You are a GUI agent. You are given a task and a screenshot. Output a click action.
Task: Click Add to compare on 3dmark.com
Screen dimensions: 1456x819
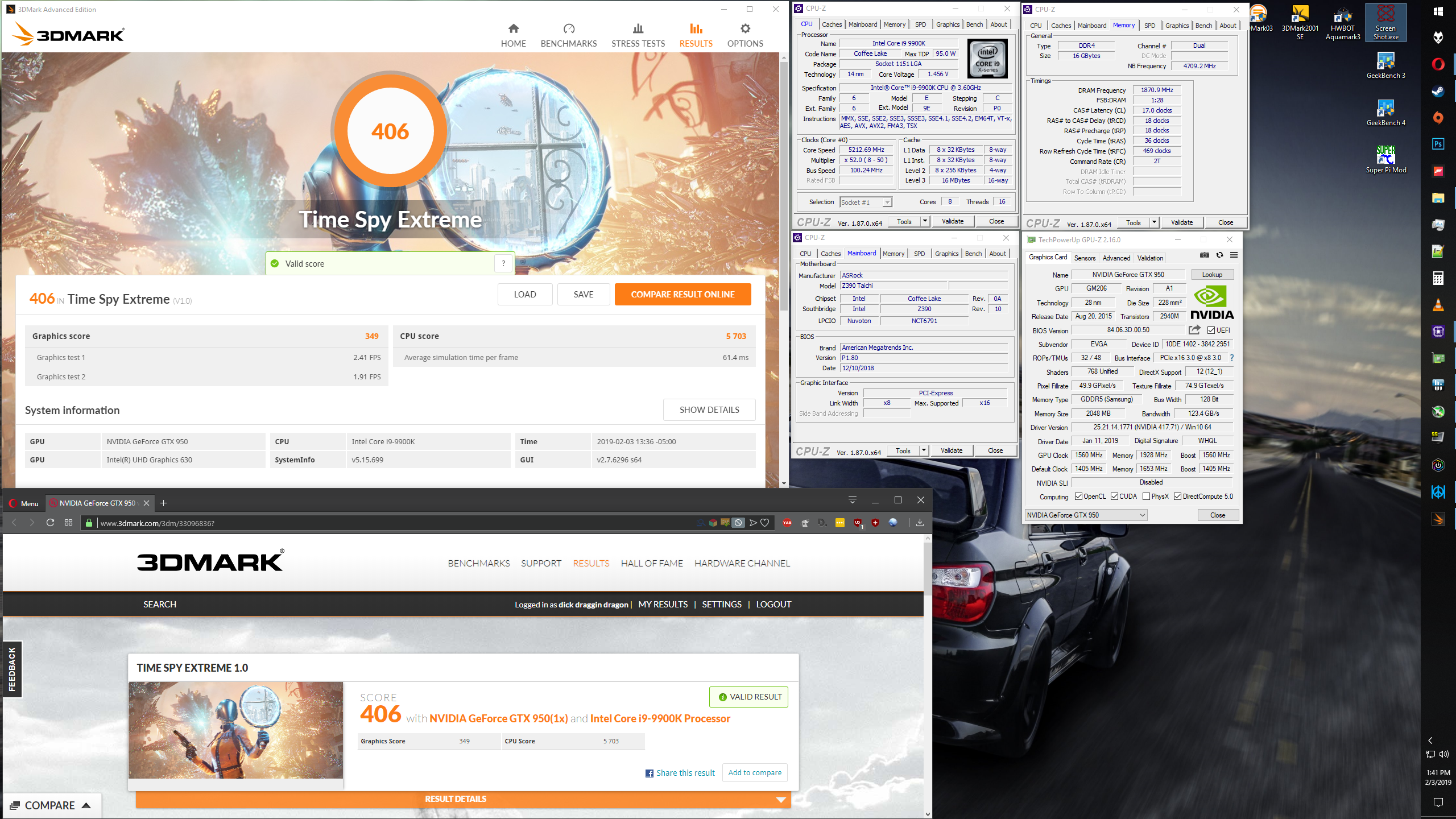pyautogui.click(x=755, y=772)
